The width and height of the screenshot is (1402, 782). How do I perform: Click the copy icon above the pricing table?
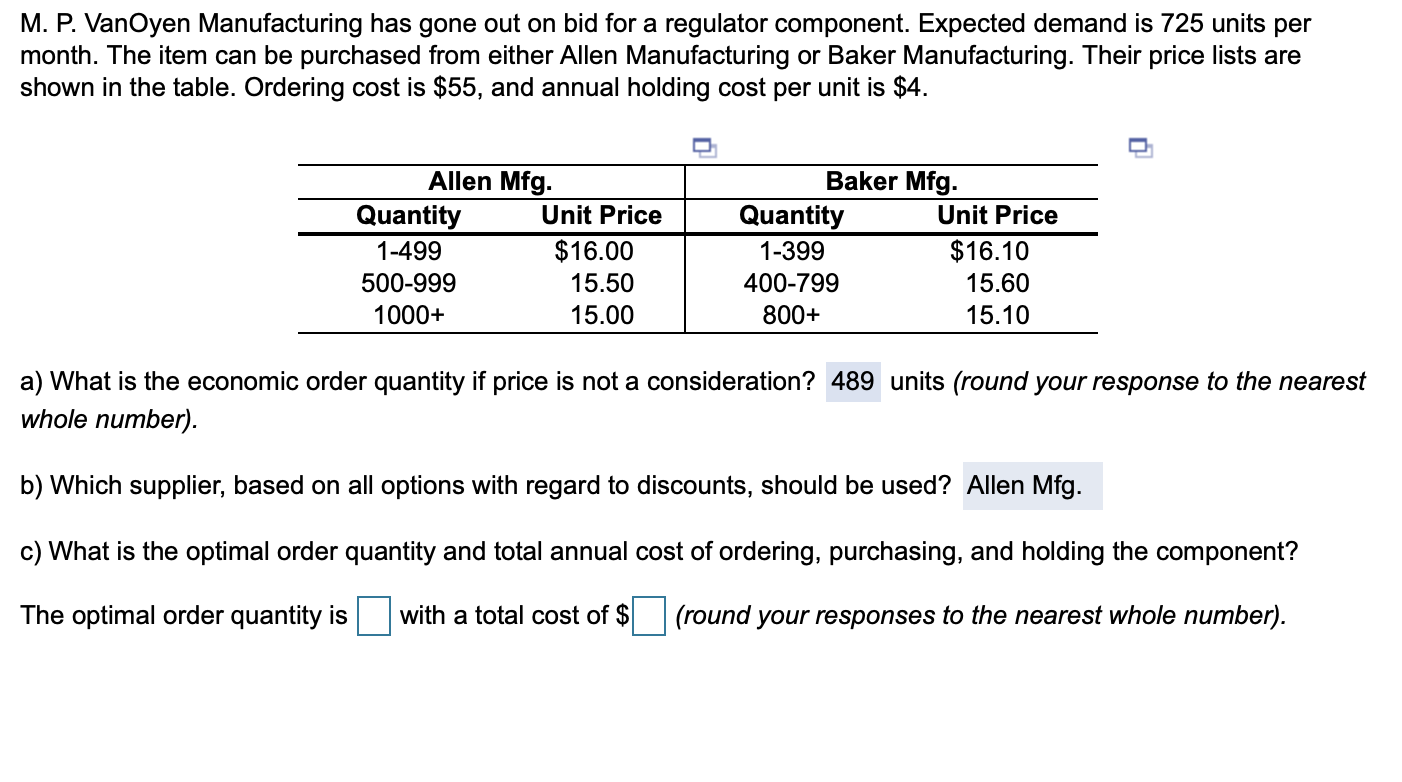[x=703, y=147]
